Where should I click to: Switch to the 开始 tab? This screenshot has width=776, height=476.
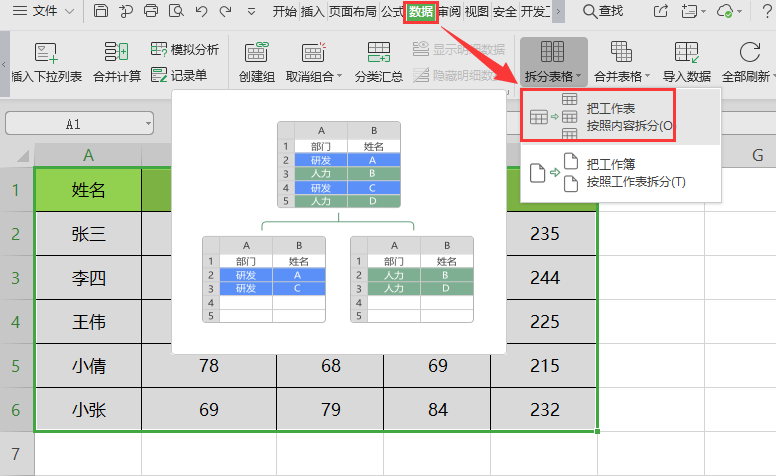point(285,11)
